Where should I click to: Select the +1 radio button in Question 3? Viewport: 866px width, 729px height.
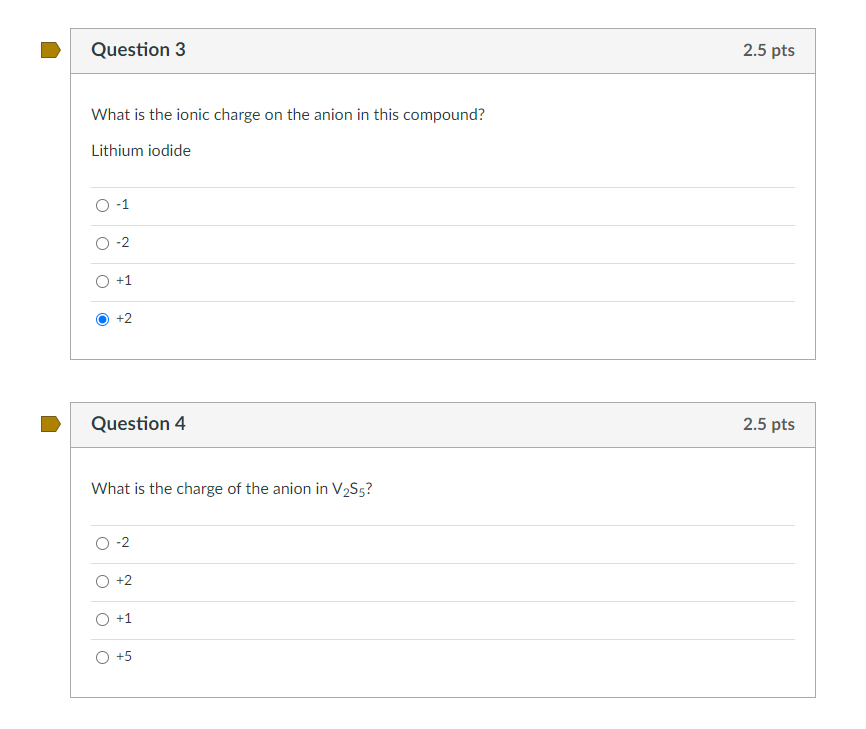point(103,281)
